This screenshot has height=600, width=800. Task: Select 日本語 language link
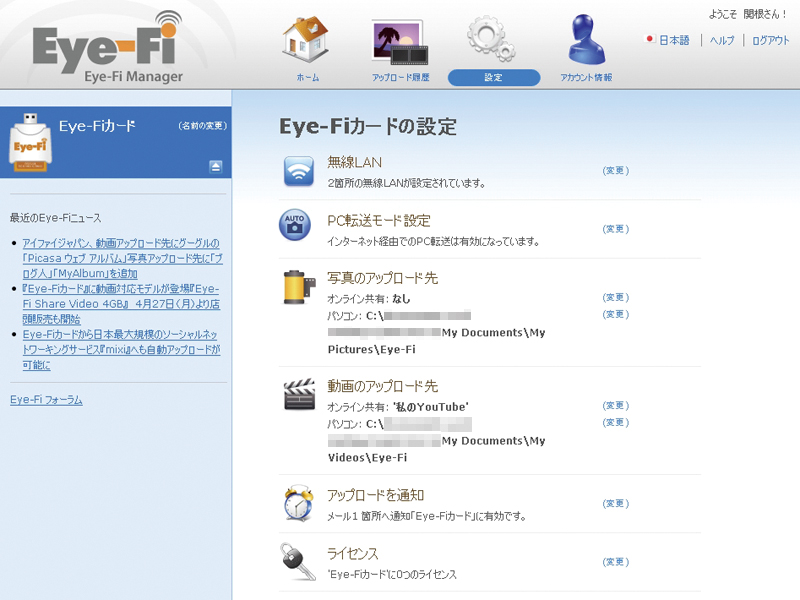tap(674, 40)
